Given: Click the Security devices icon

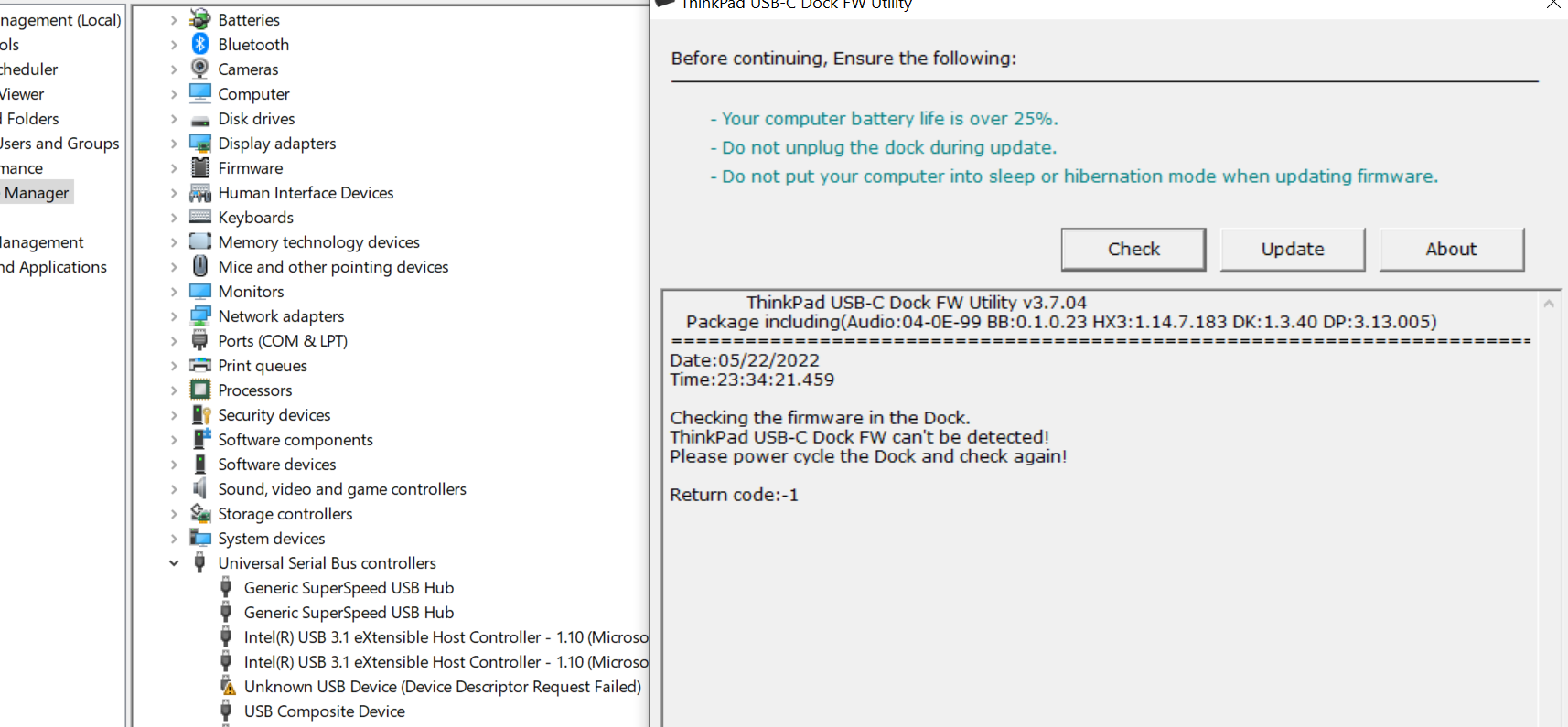Looking at the screenshot, I should (200, 414).
